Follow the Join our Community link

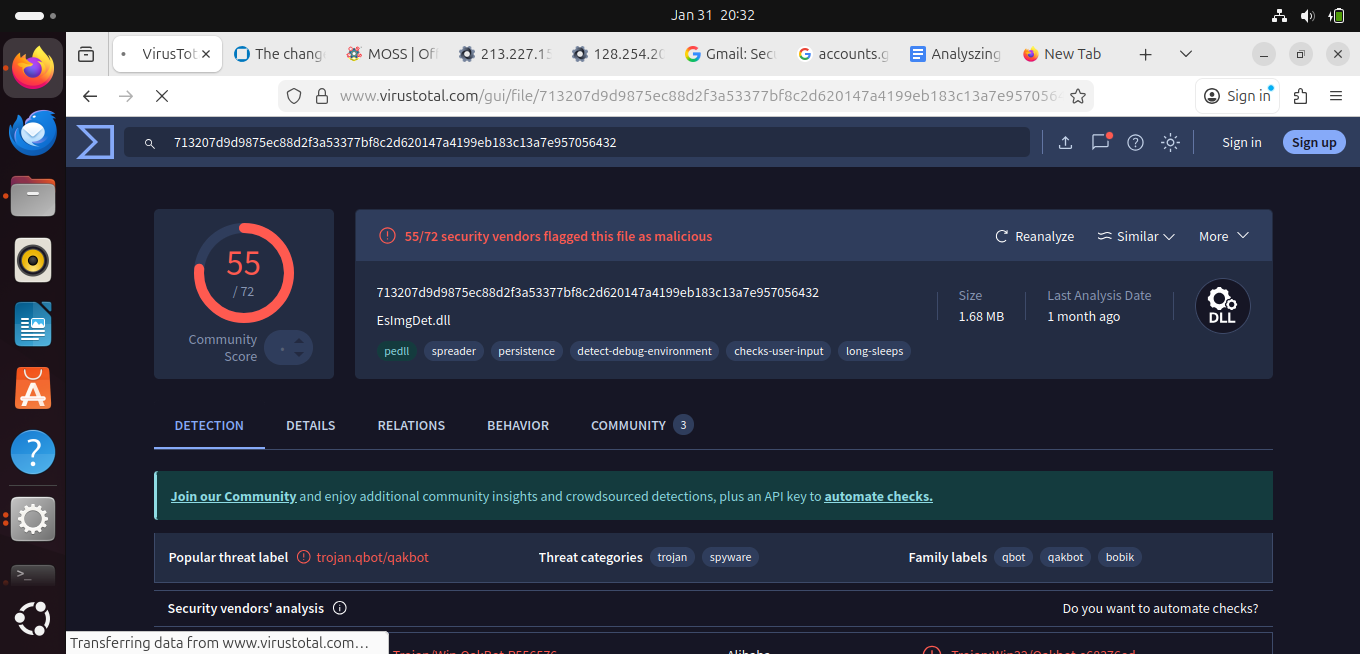point(233,496)
